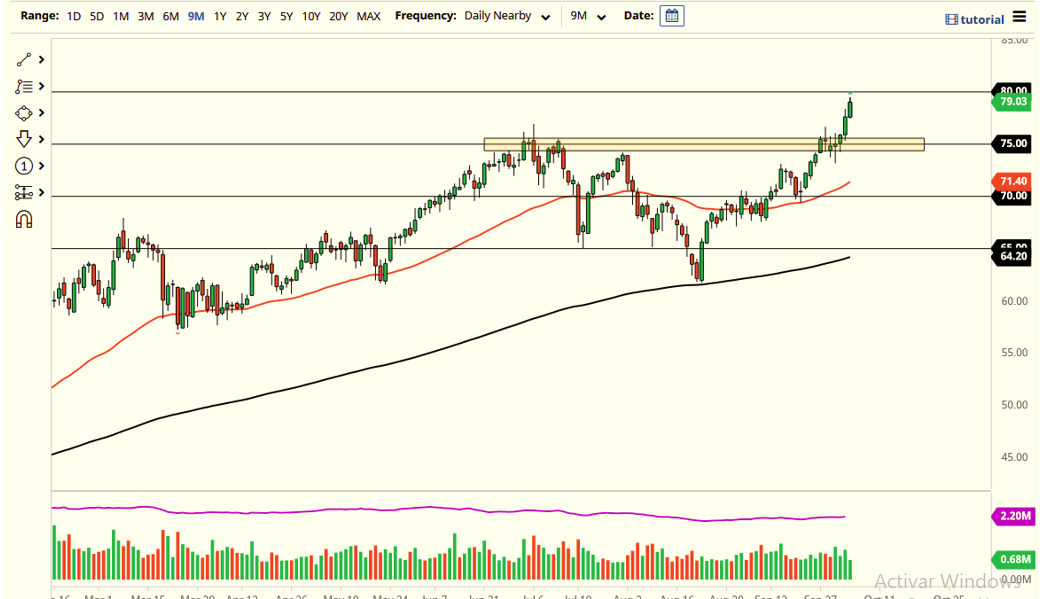Select the shapes drawing tool
Image resolution: width=1040 pixels, height=599 pixels.
24,113
